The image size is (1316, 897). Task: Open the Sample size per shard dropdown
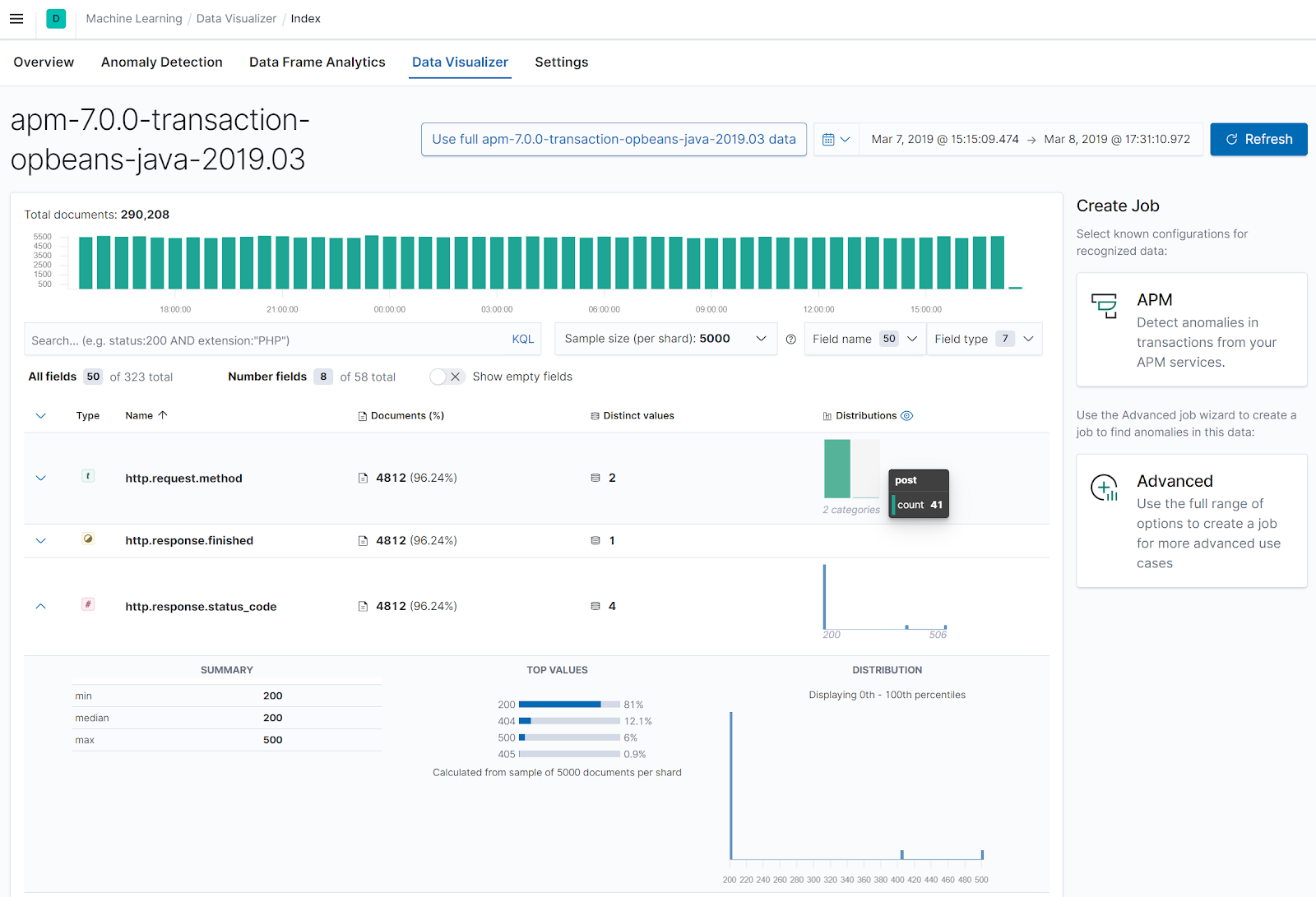tap(665, 339)
